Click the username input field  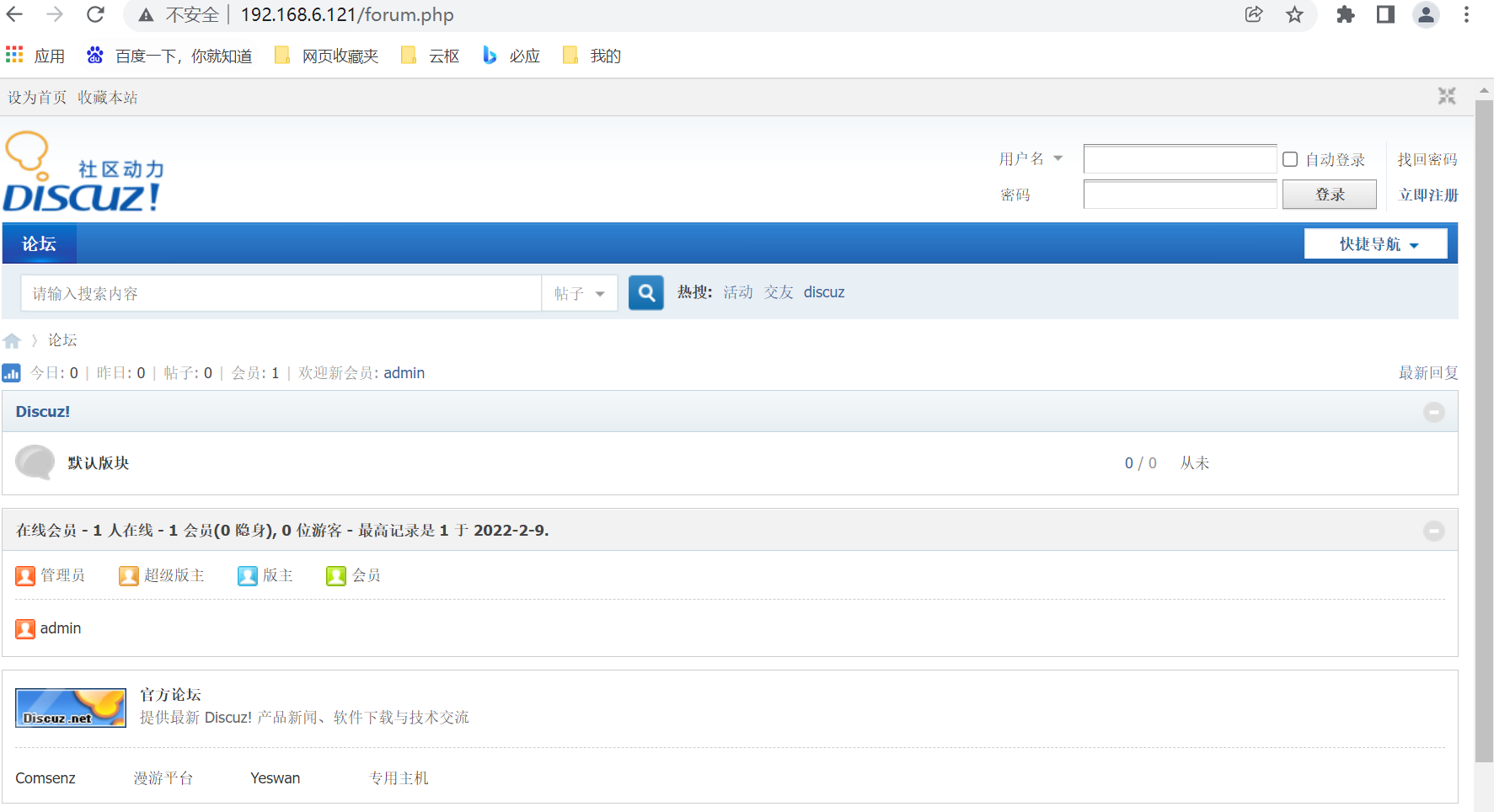pos(1180,159)
